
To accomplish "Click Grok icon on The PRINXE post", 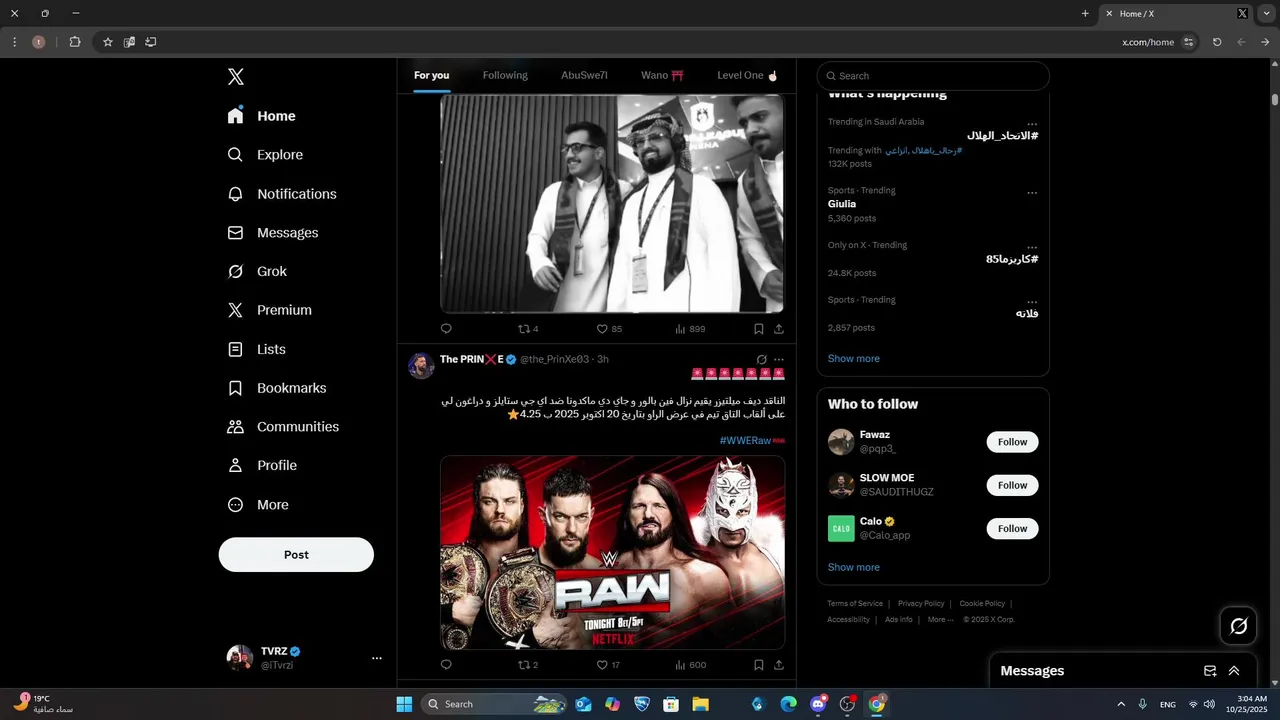I will (761, 359).
